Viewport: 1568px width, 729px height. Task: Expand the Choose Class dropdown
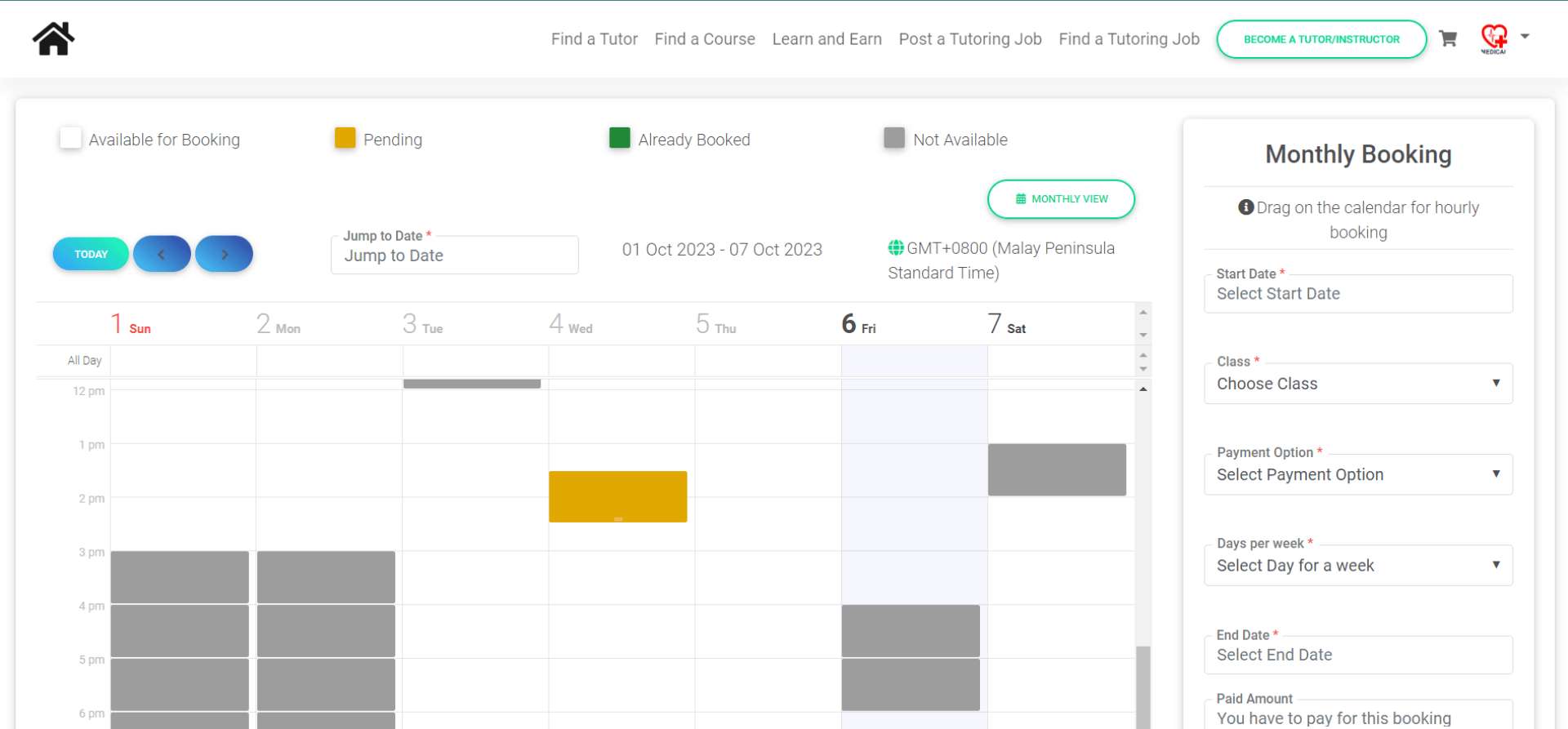pyautogui.click(x=1358, y=384)
